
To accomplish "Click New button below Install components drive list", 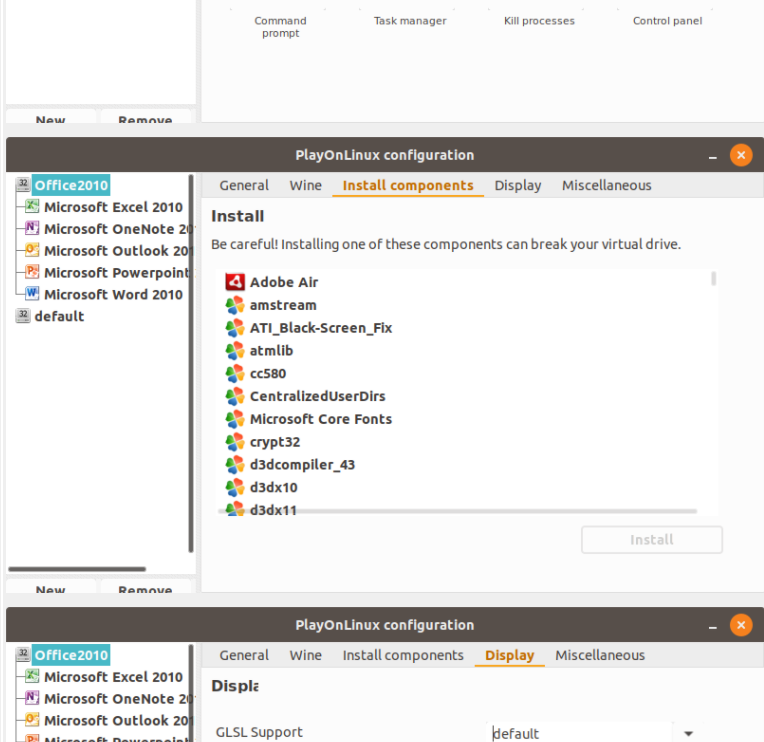I will [51, 587].
